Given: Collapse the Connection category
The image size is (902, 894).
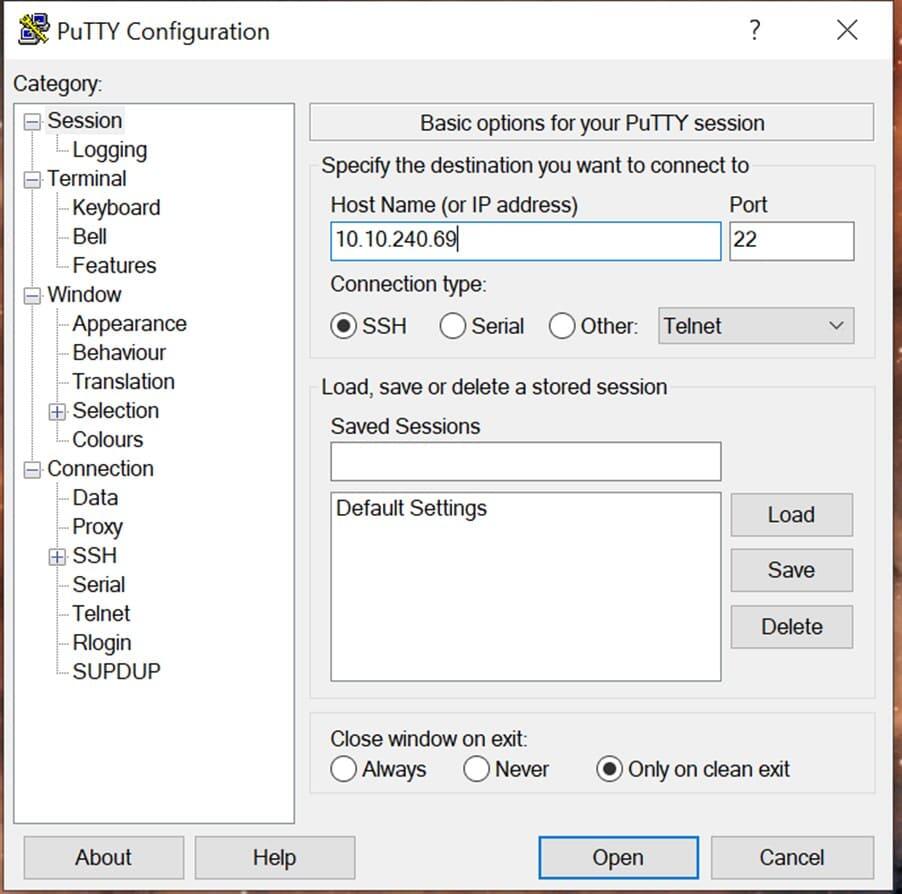Looking at the screenshot, I should tap(31, 468).
